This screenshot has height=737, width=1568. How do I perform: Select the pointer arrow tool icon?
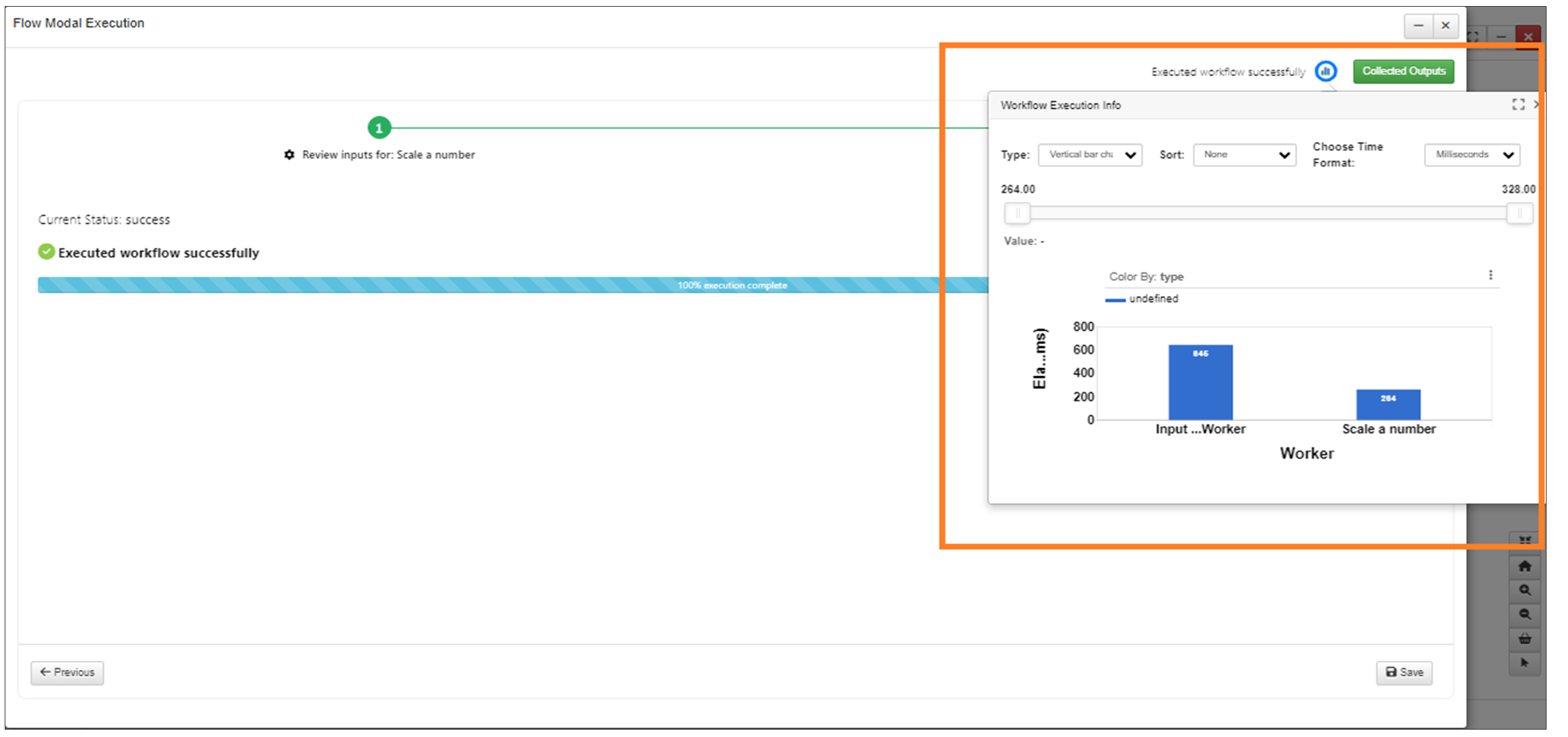(1524, 663)
